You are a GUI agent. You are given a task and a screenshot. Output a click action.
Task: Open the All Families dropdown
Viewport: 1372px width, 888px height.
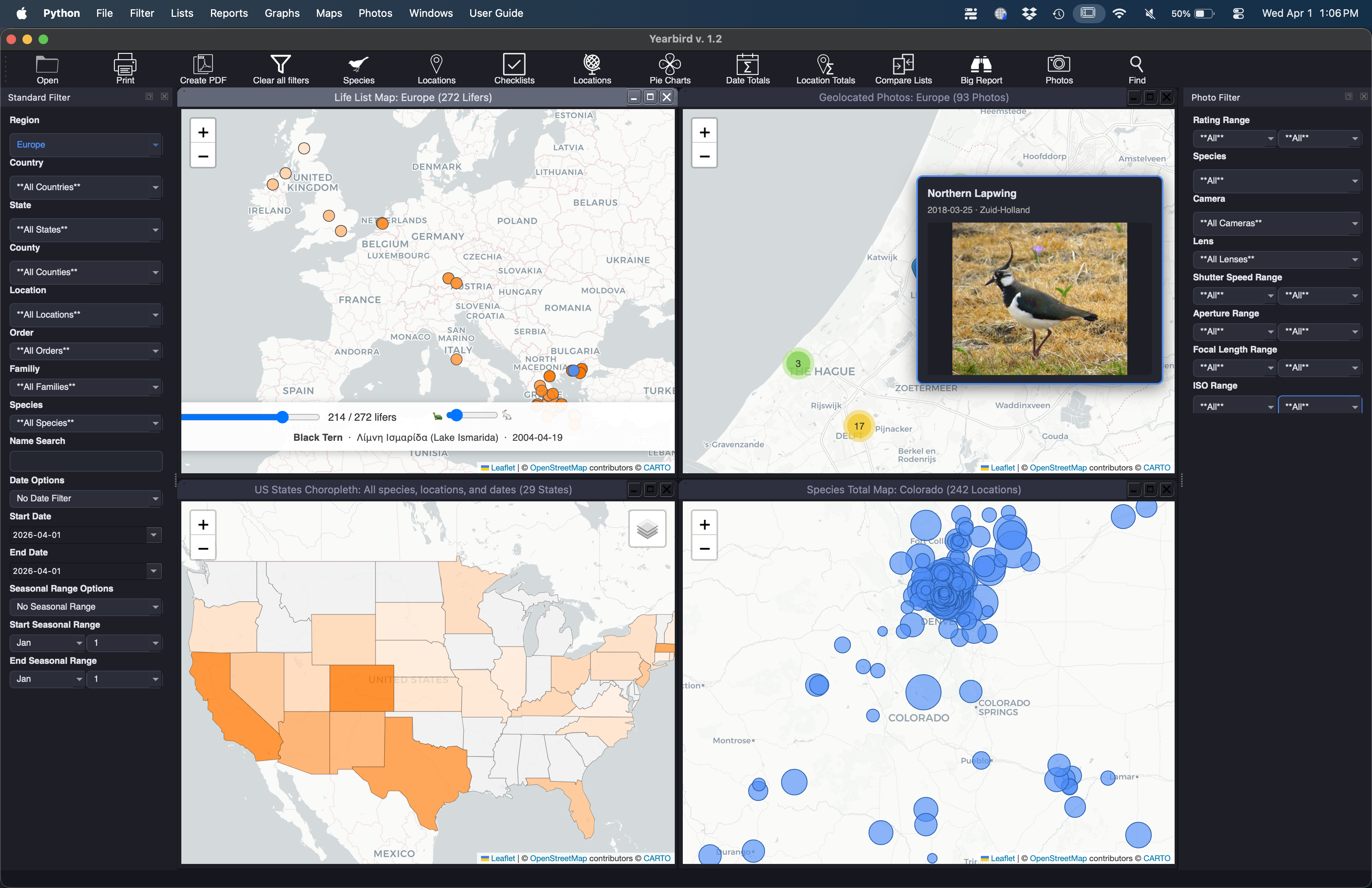85,387
